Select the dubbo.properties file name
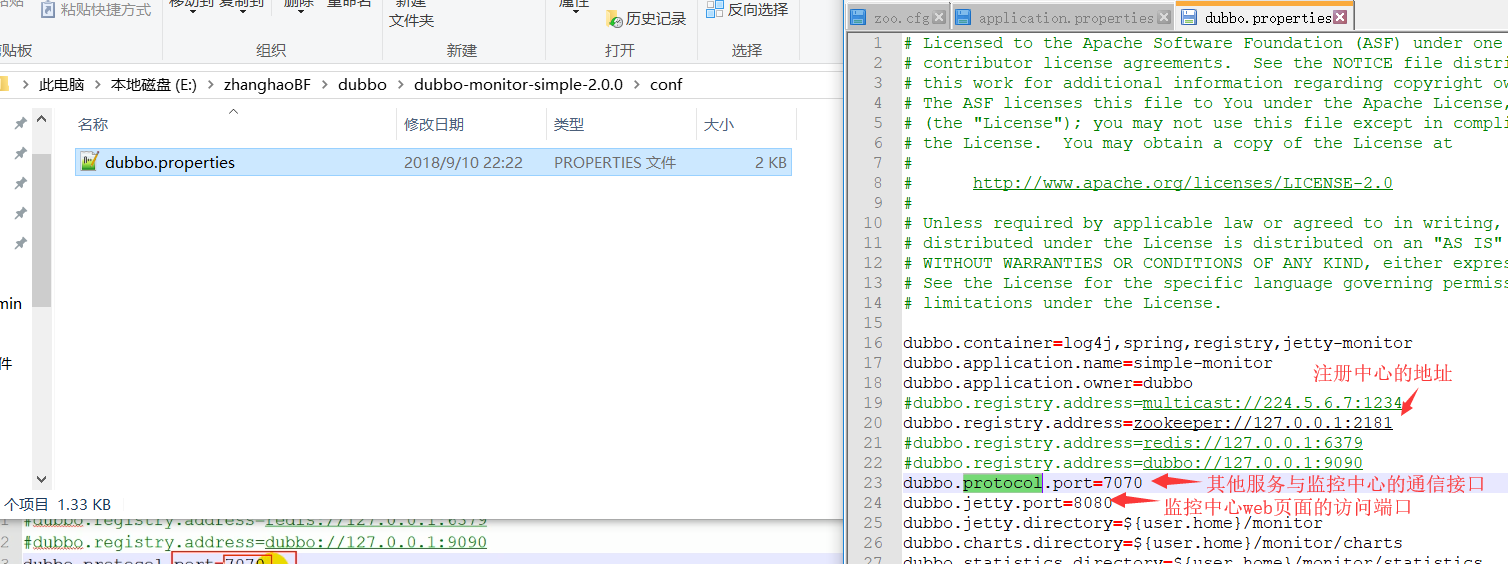This screenshot has width=1508, height=564. tap(170, 162)
